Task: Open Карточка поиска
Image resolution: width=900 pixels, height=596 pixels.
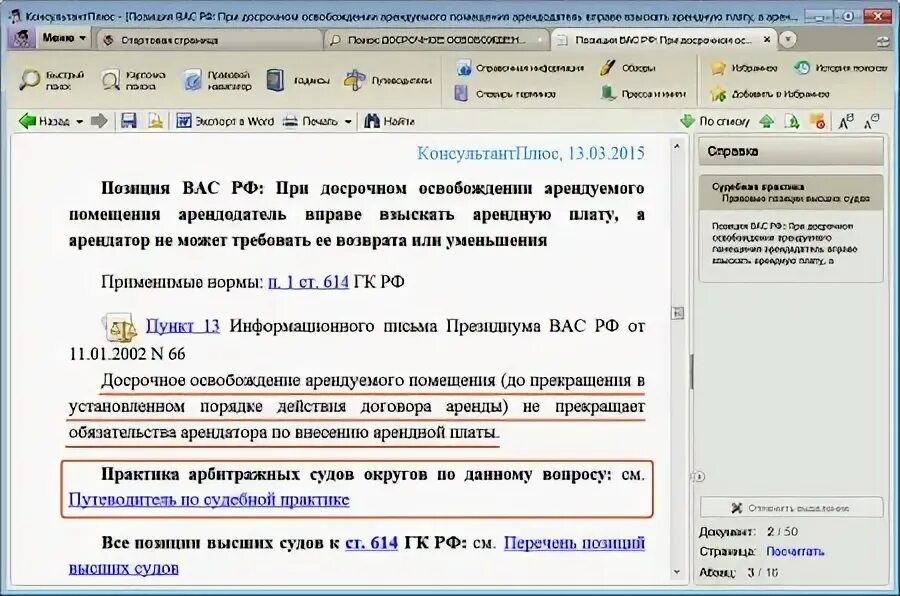Action: (x=133, y=80)
